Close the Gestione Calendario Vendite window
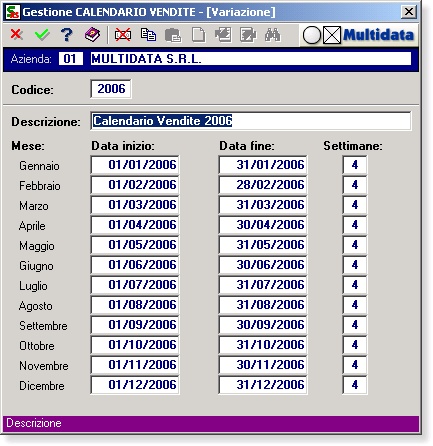Viewport: 433px width, 446px height. point(409,12)
